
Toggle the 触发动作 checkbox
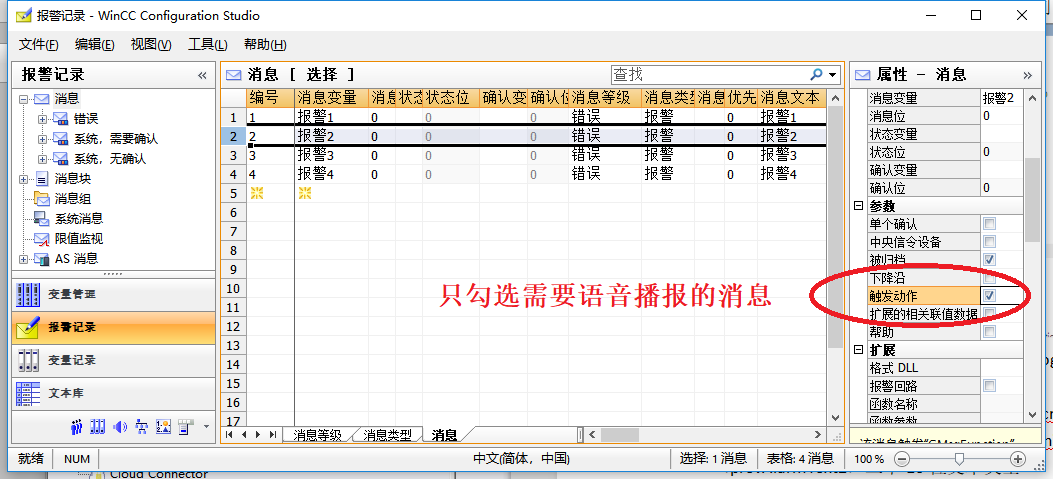(989, 296)
